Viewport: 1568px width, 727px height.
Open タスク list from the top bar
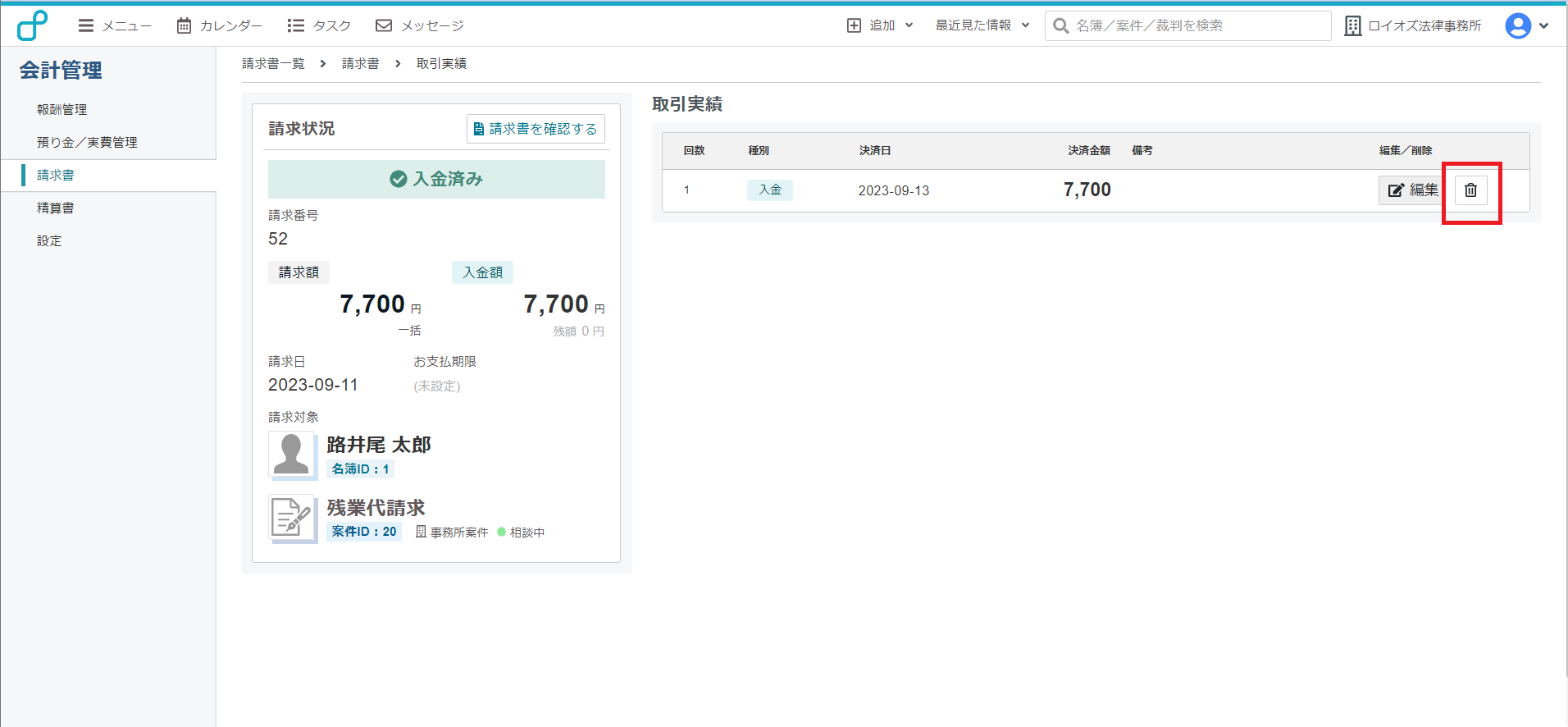coord(319,25)
